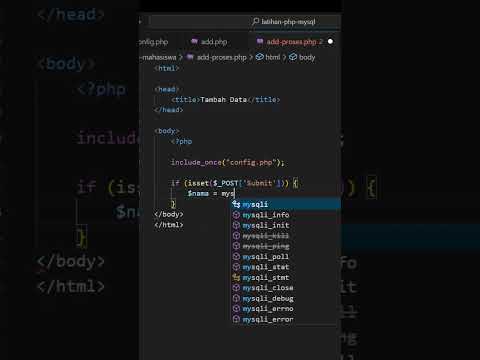This screenshot has width=480, height=360.
Task: Choose mysqli_close from autocomplete list
Action: (x=286, y=288)
